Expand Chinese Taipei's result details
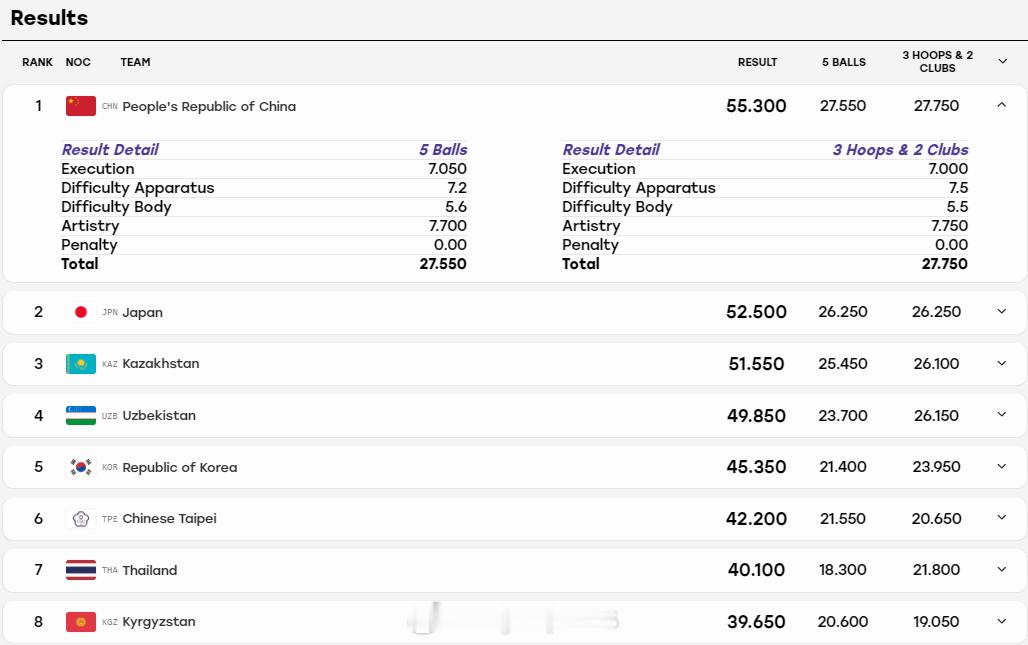The width and height of the screenshot is (1028, 645). [x=1002, y=518]
